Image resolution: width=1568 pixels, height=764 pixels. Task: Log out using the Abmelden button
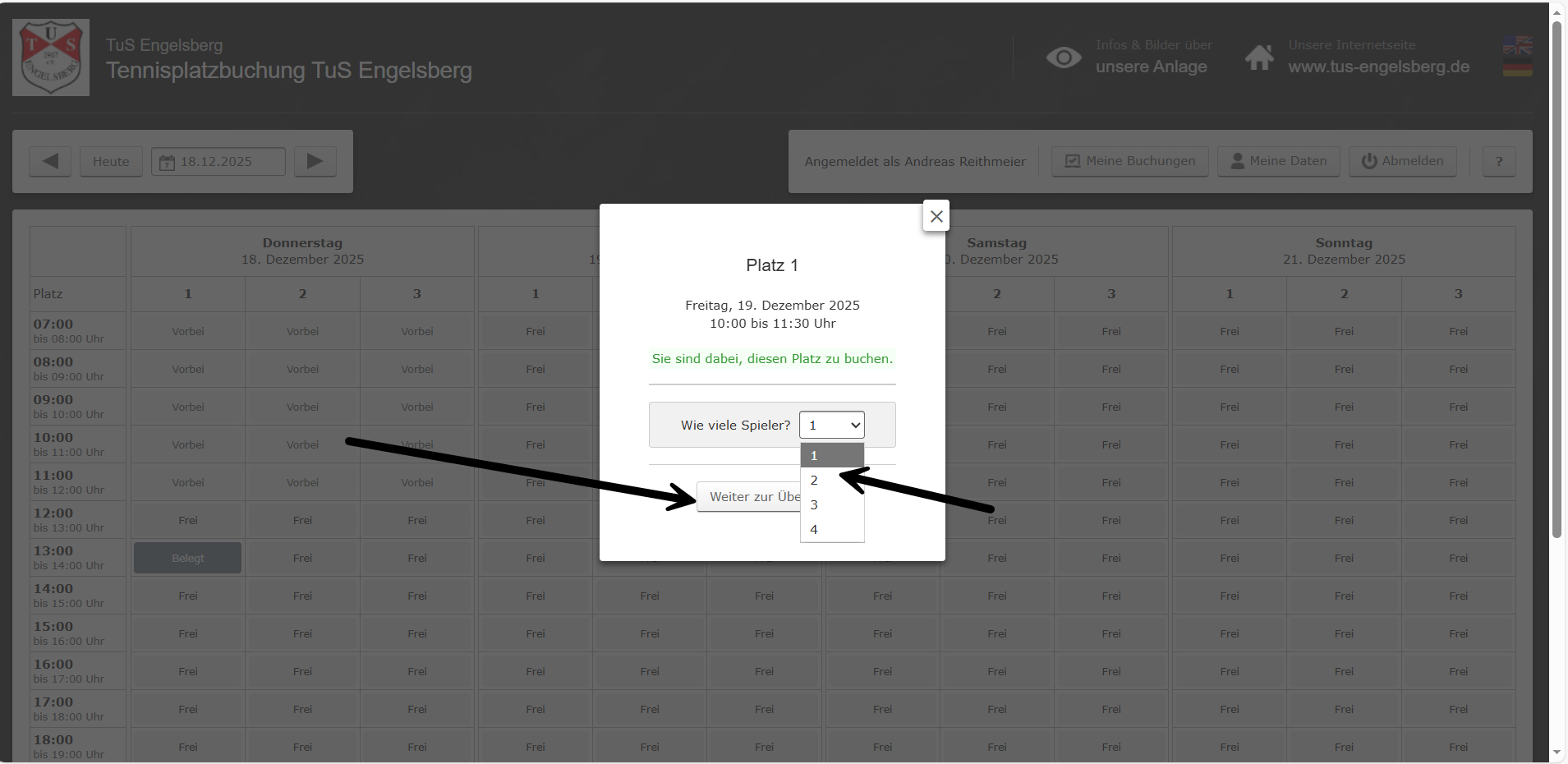1402,161
